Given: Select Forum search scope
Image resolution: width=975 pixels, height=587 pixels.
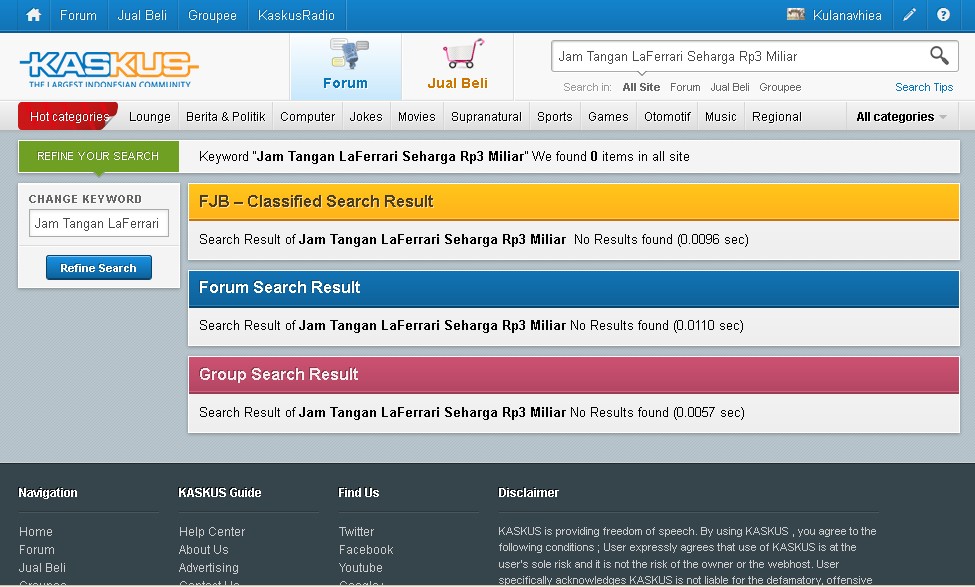Looking at the screenshot, I should pyautogui.click(x=685, y=87).
